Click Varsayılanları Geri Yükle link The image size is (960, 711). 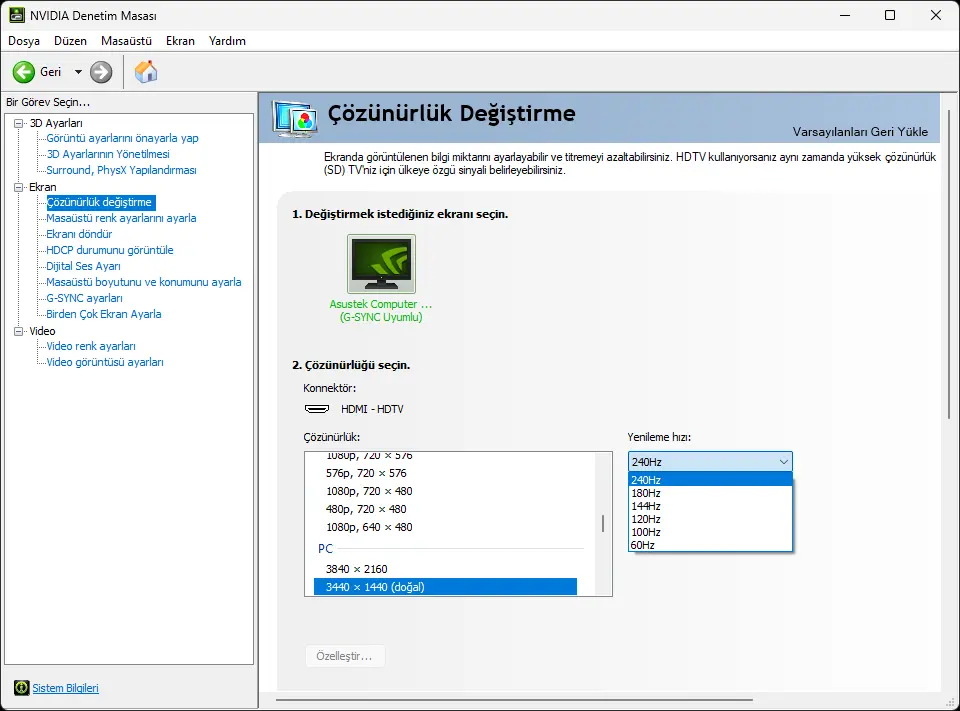[860, 132]
